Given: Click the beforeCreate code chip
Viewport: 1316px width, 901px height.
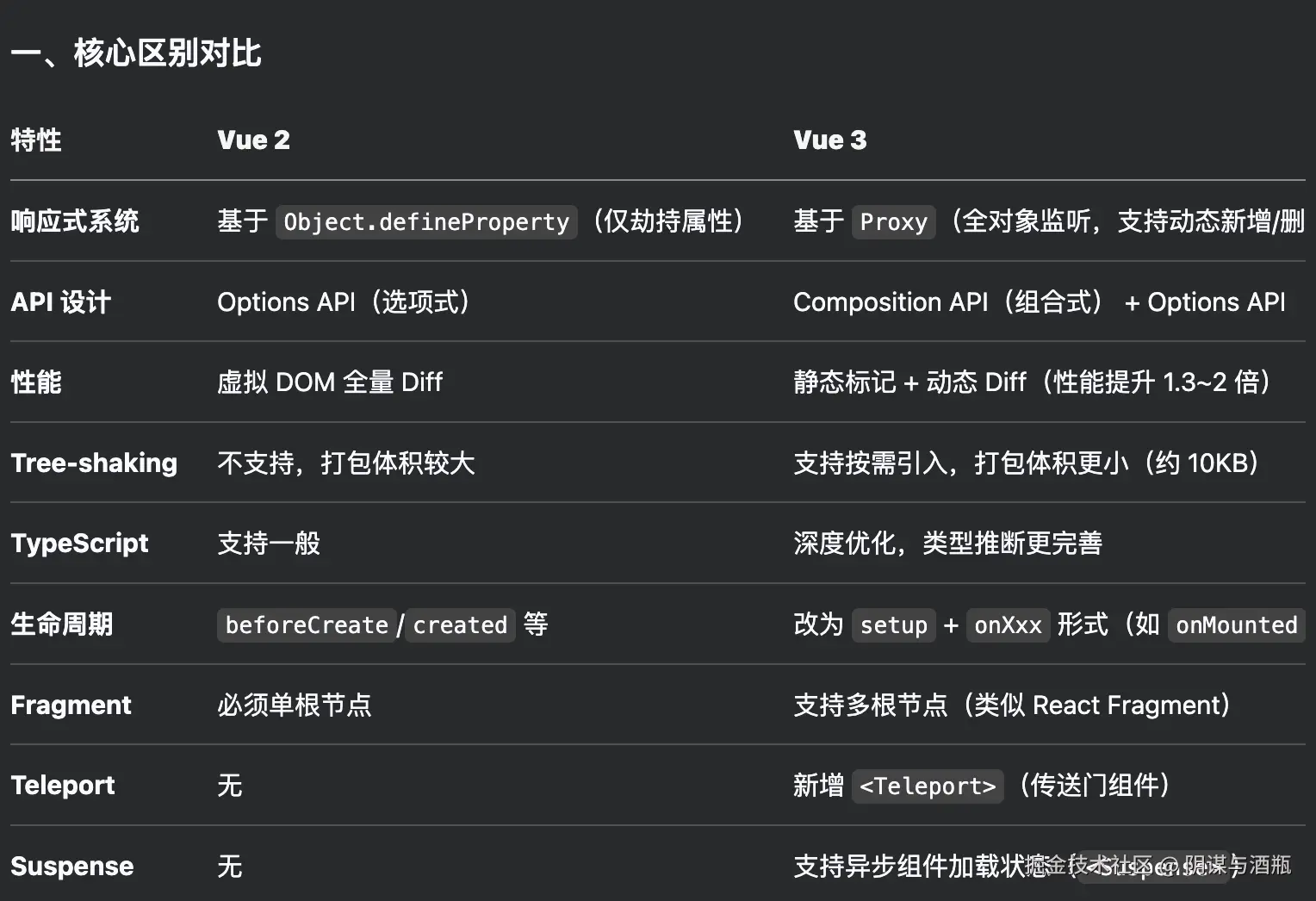Looking at the screenshot, I should click(x=307, y=625).
